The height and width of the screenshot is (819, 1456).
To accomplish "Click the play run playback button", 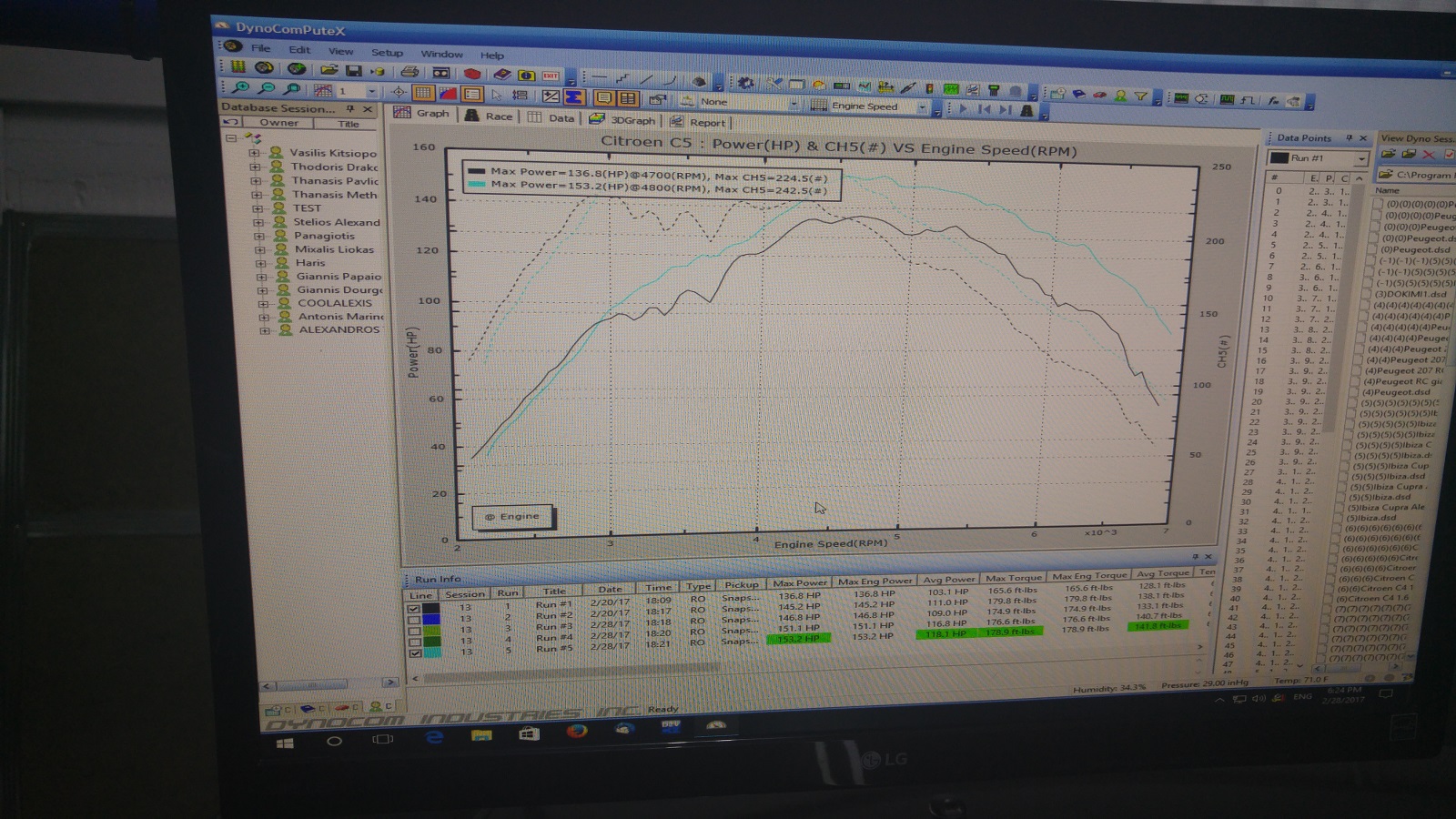I will (x=963, y=108).
